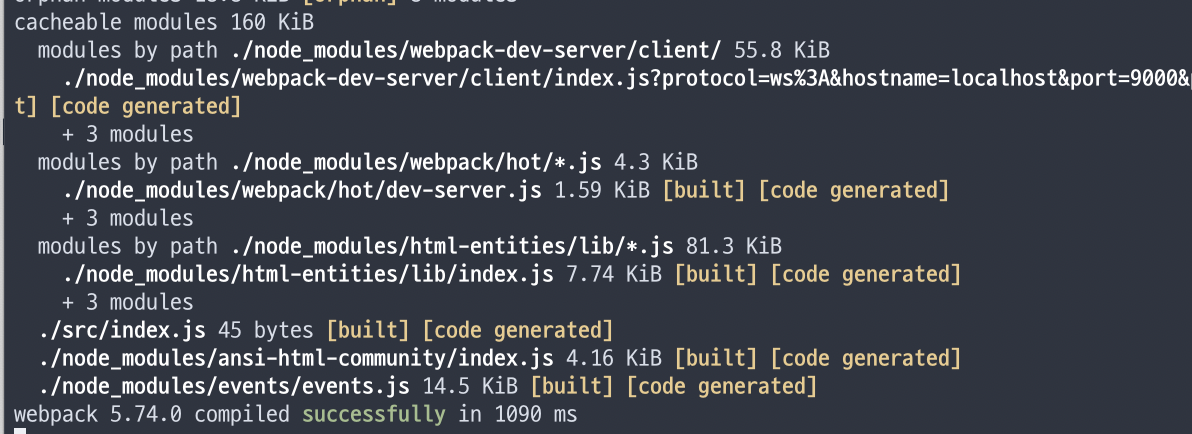Click "+ 3 modules" below html-entities index.js
Viewport: 1192px width, 434px height.
pyautogui.click(x=127, y=303)
